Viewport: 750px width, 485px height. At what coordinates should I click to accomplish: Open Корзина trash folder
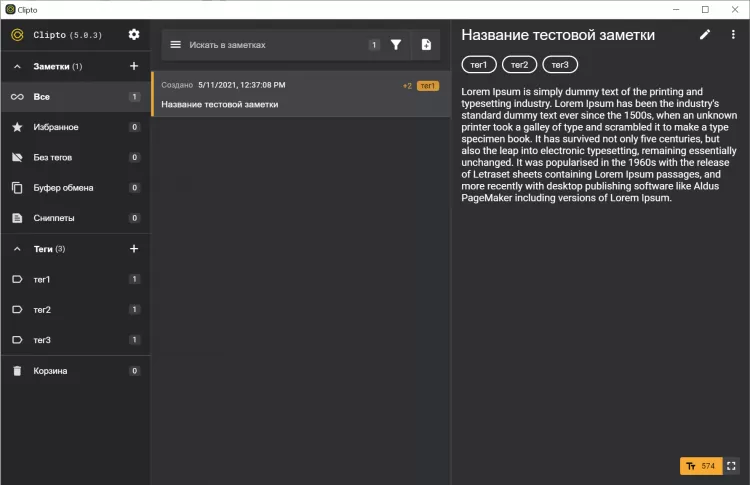click(51, 371)
